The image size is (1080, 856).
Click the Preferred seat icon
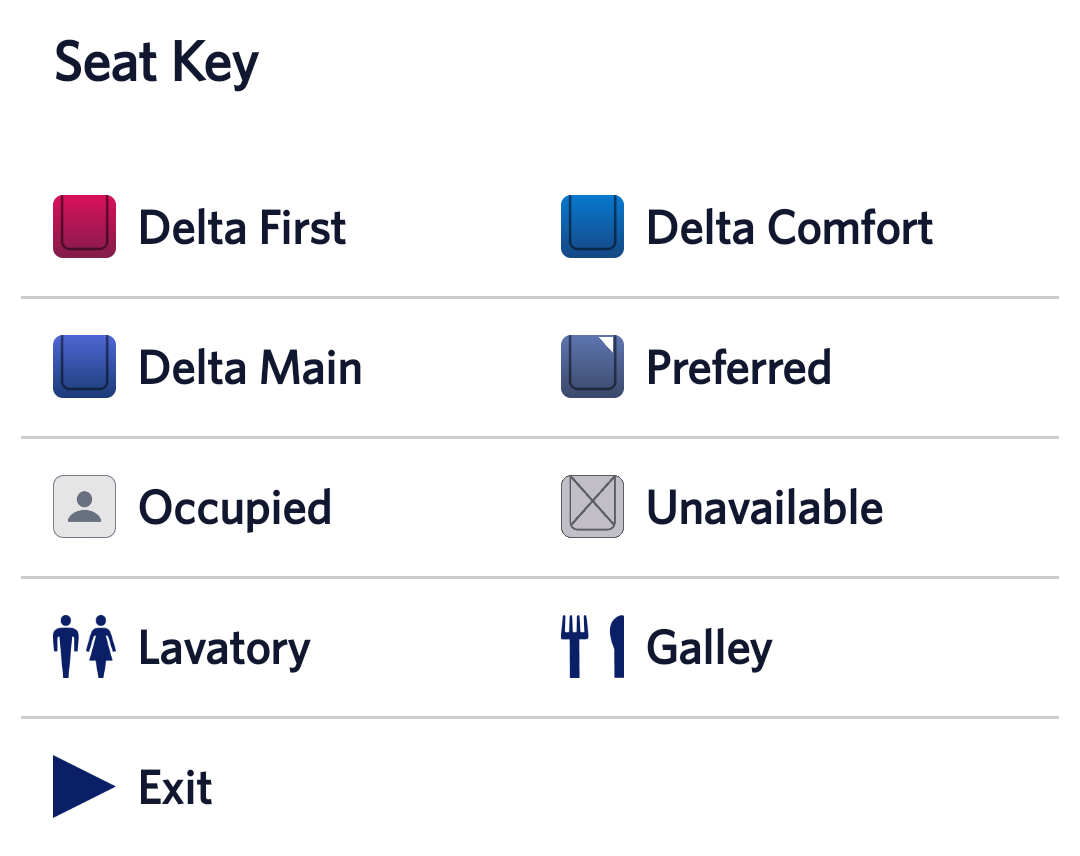(590, 368)
